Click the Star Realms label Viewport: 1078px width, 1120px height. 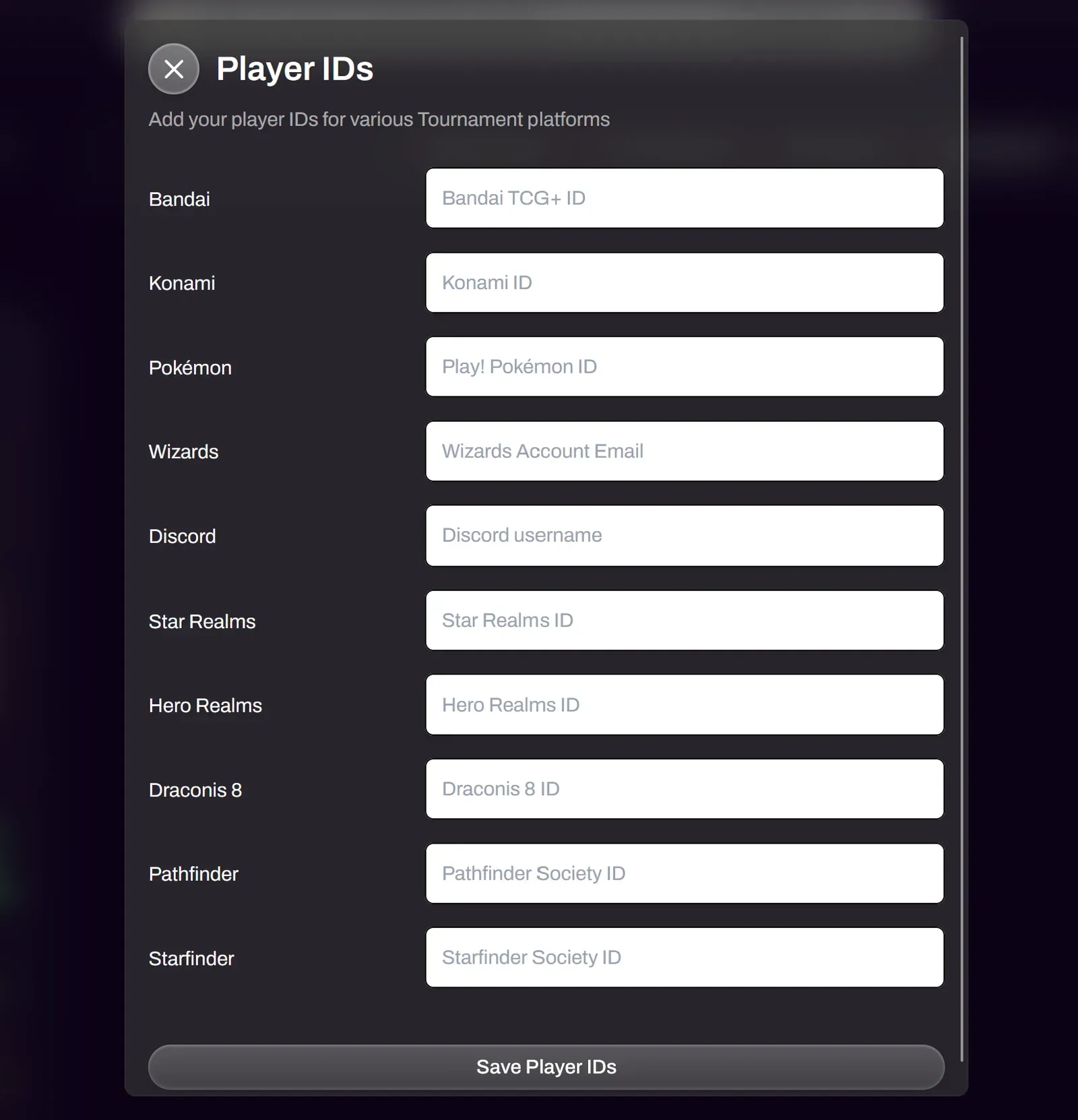(x=202, y=621)
